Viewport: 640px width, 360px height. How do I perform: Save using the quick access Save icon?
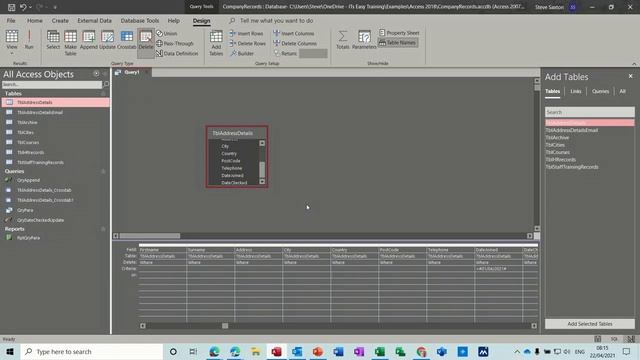click(11, 7)
